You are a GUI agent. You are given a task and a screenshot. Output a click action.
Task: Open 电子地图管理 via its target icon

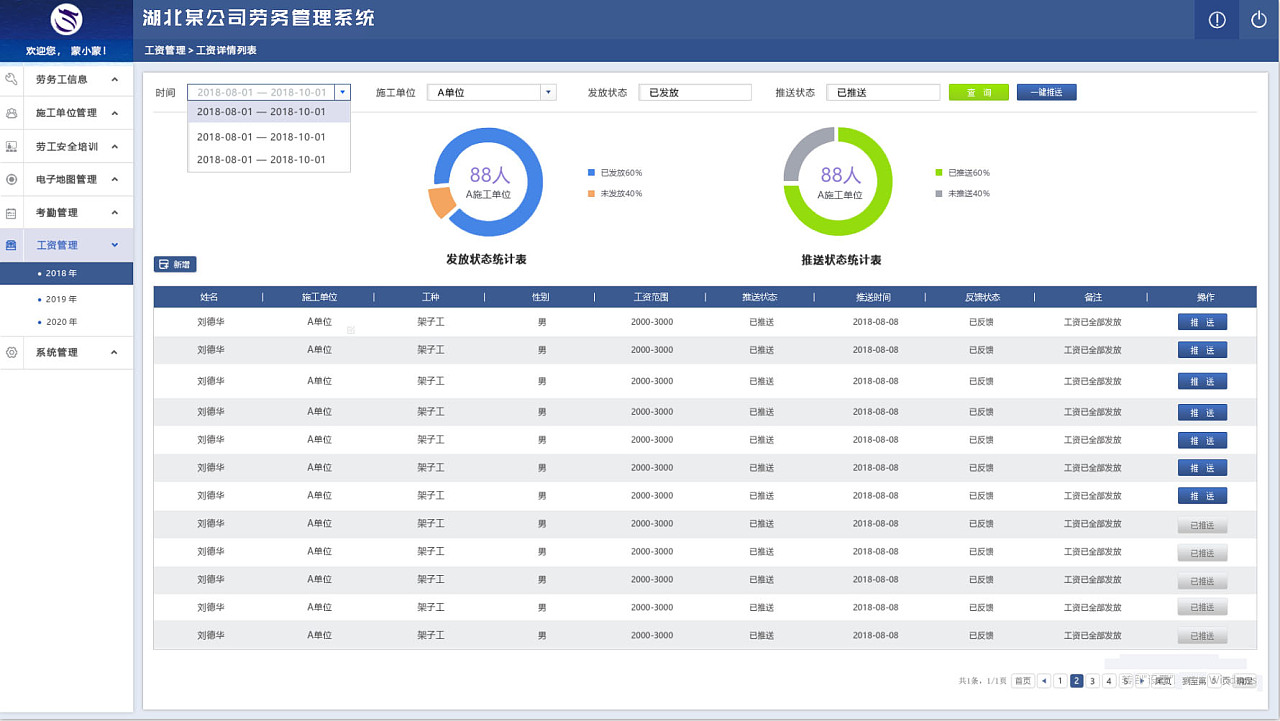12,179
